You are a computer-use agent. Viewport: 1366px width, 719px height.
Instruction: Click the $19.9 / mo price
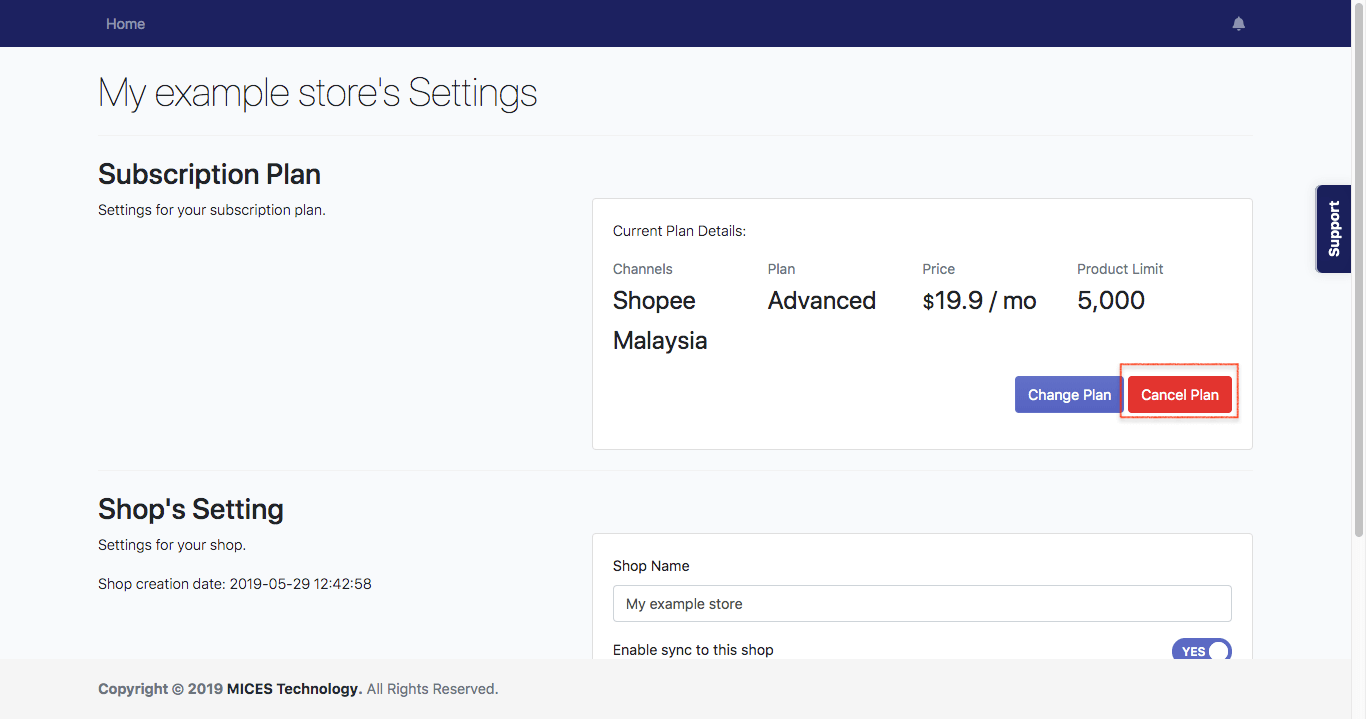(979, 301)
